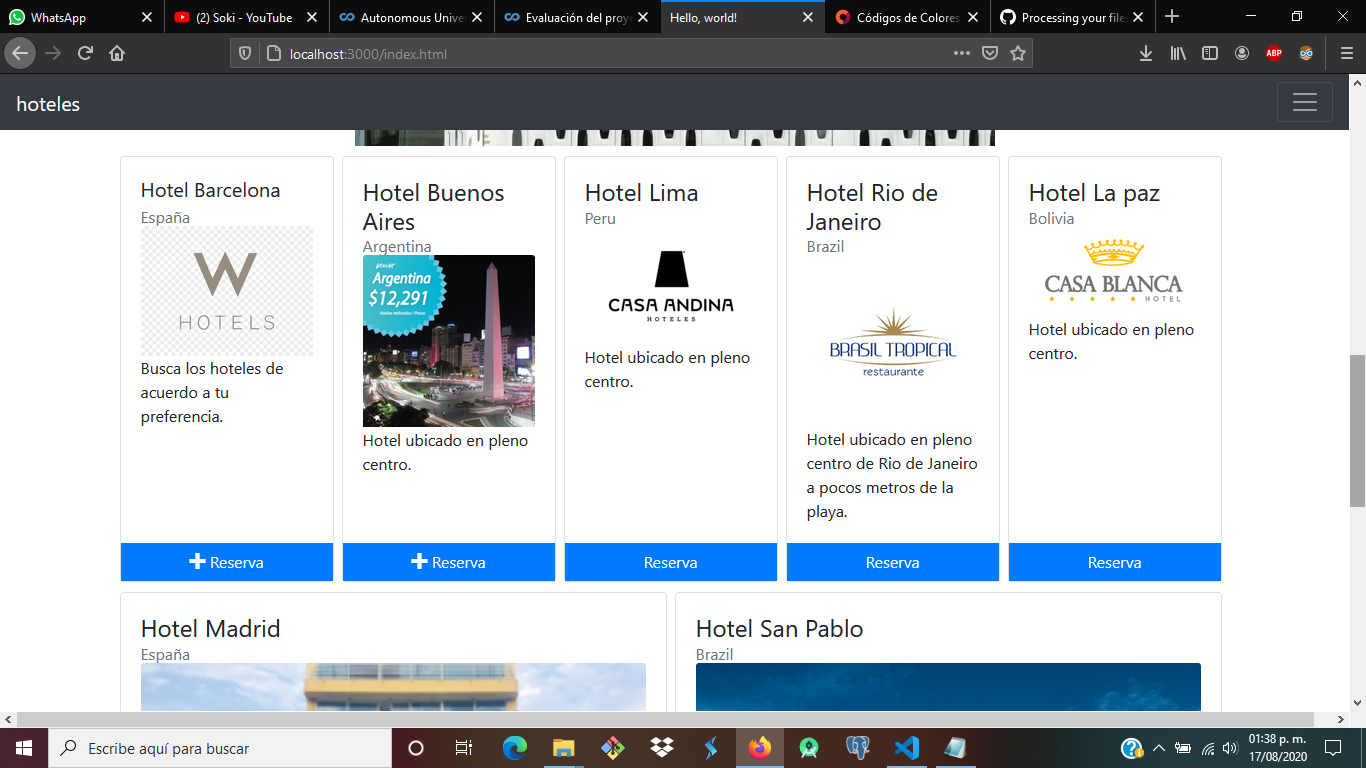The width and height of the screenshot is (1366, 768).
Task: Expand hidden icons in the system tray
Action: pyautogui.click(x=1158, y=747)
